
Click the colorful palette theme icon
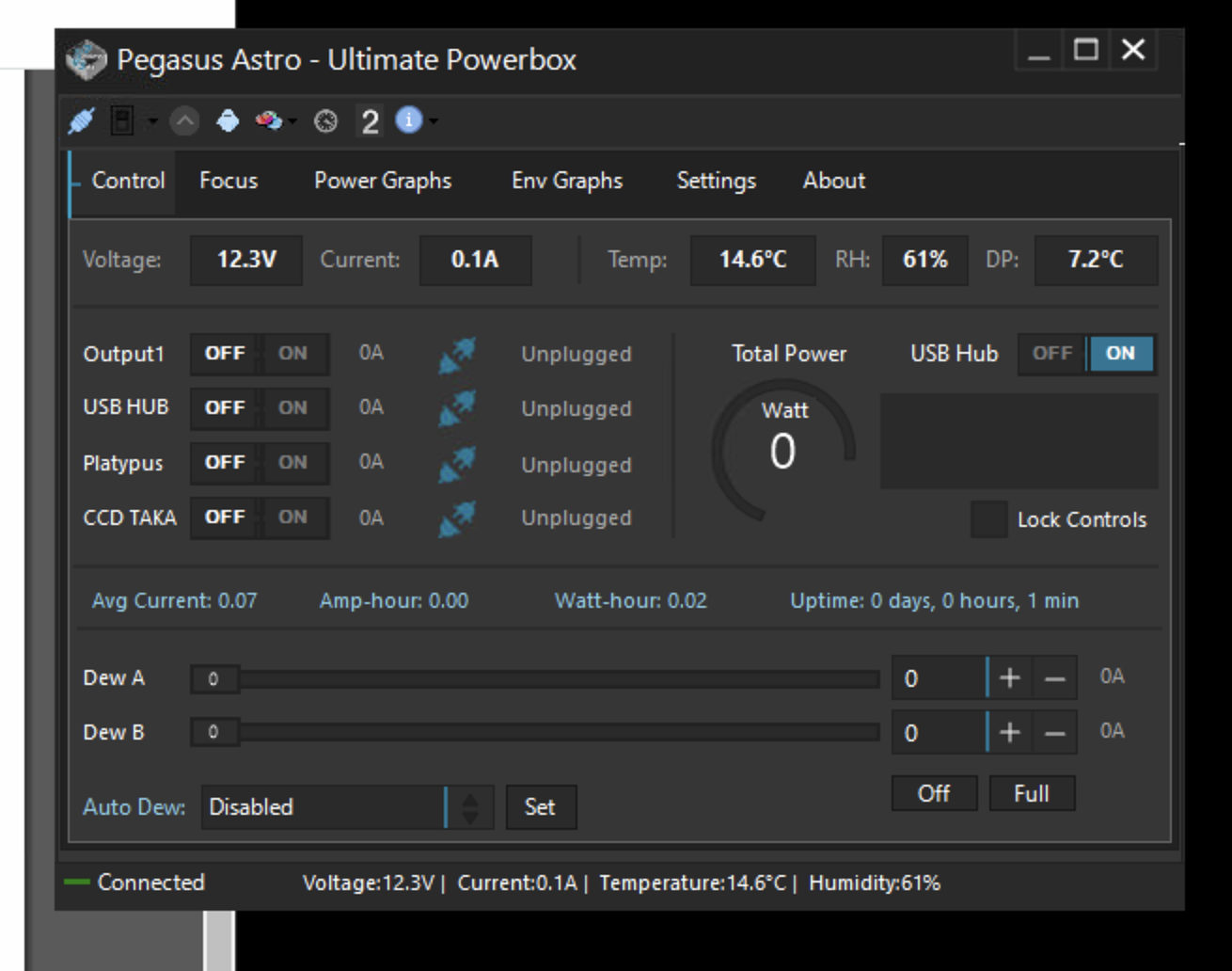click(x=269, y=120)
